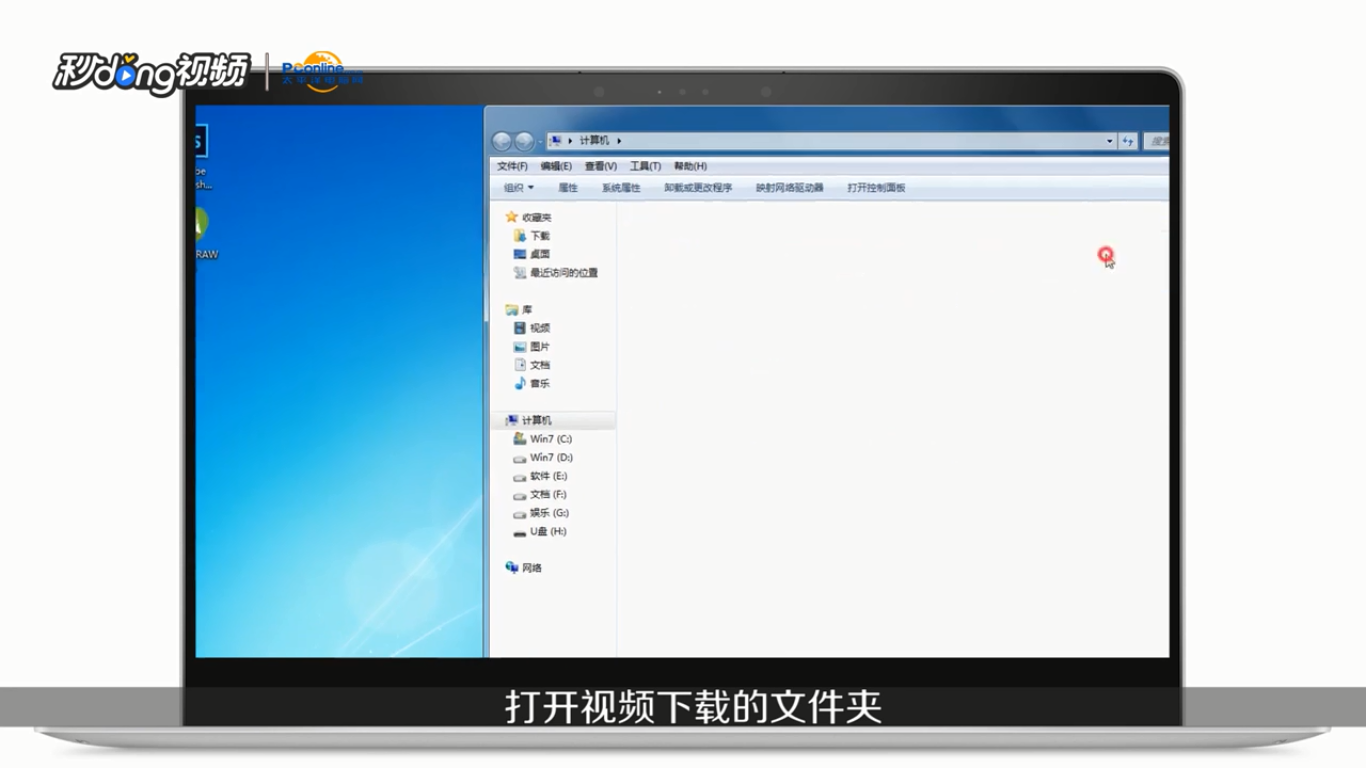Click the 桌面 monitor icon in favorites
Image resolution: width=1366 pixels, height=768 pixels.
520,254
